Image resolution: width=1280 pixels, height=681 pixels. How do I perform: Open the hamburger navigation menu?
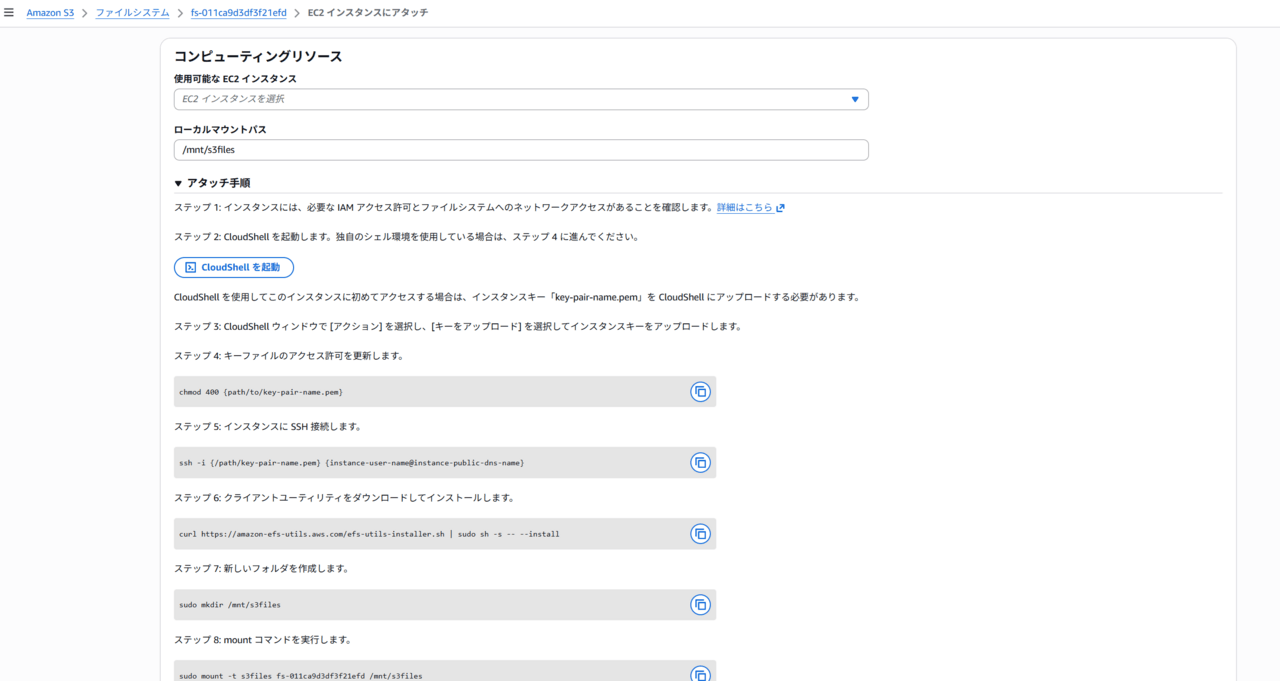9,13
